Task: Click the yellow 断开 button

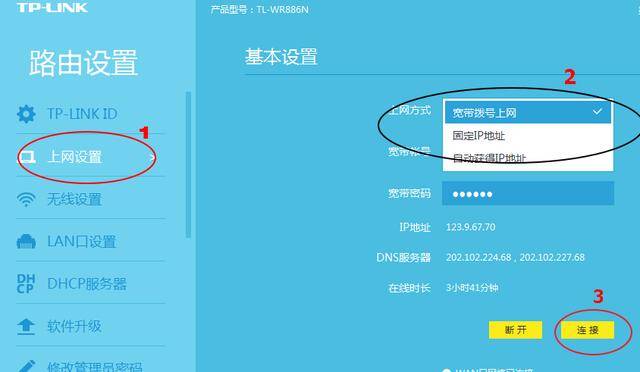Action: [516, 330]
